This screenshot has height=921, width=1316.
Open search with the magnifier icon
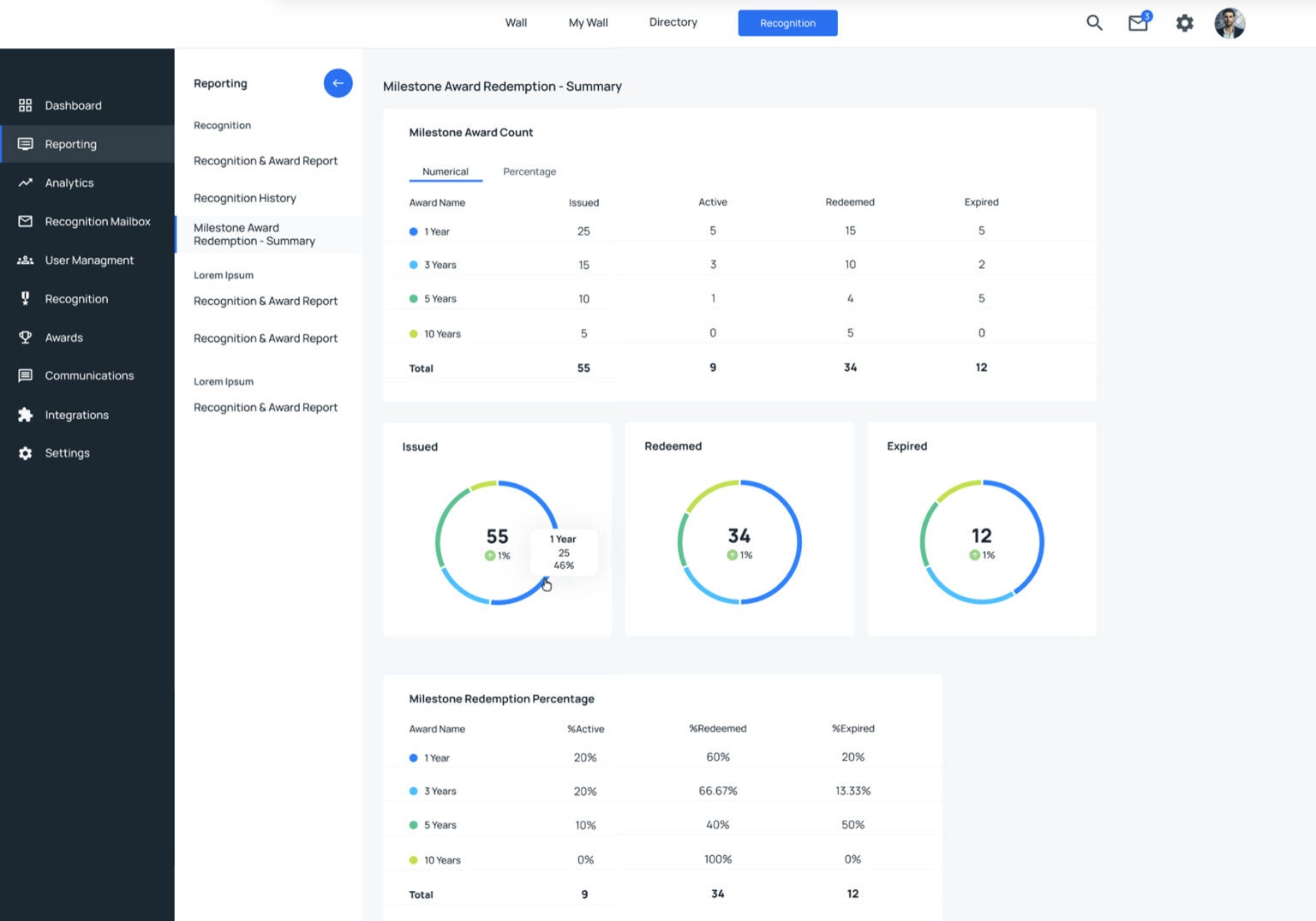(1094, 23)
